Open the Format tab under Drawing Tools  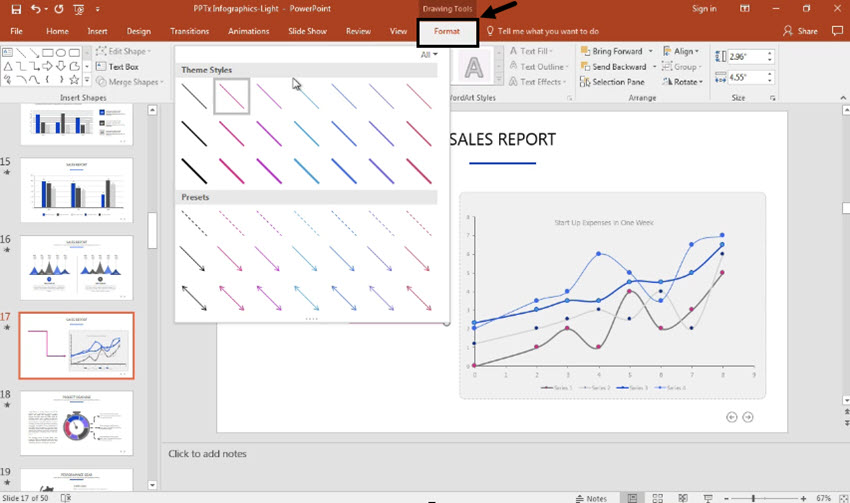click(447, 31)
